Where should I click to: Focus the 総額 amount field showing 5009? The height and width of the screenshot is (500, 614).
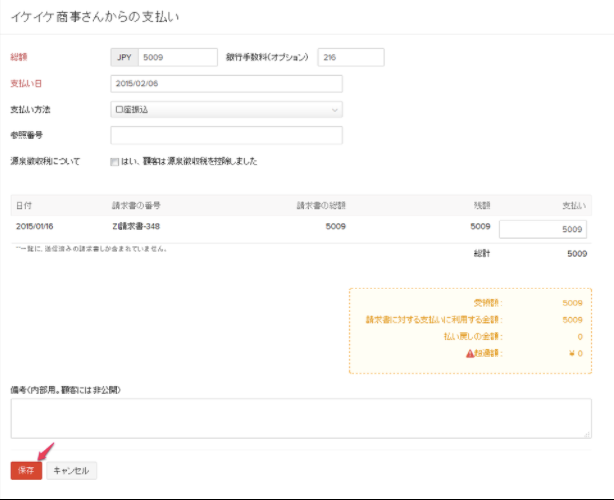point(178,57)
